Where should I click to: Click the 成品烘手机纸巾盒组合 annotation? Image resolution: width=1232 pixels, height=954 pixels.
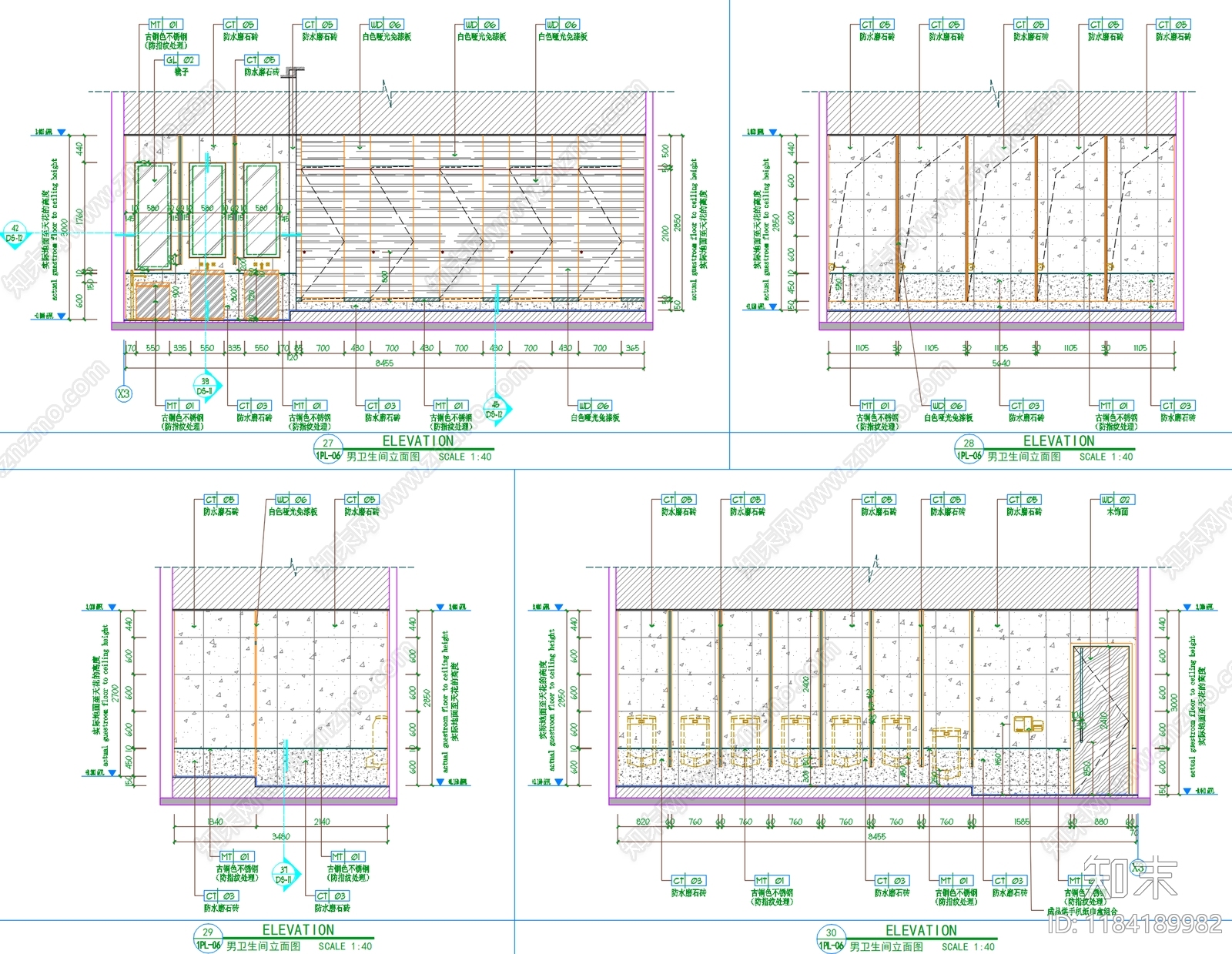[1082, 911]
